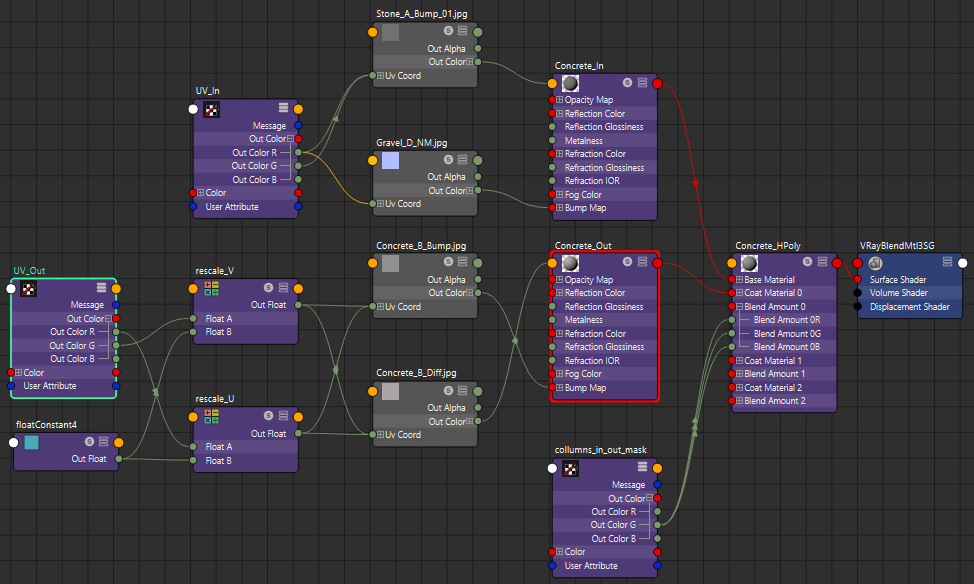Toggle solo on Concrete_Out node
Screen dimensions: 974x584
(x=627, y=262)
